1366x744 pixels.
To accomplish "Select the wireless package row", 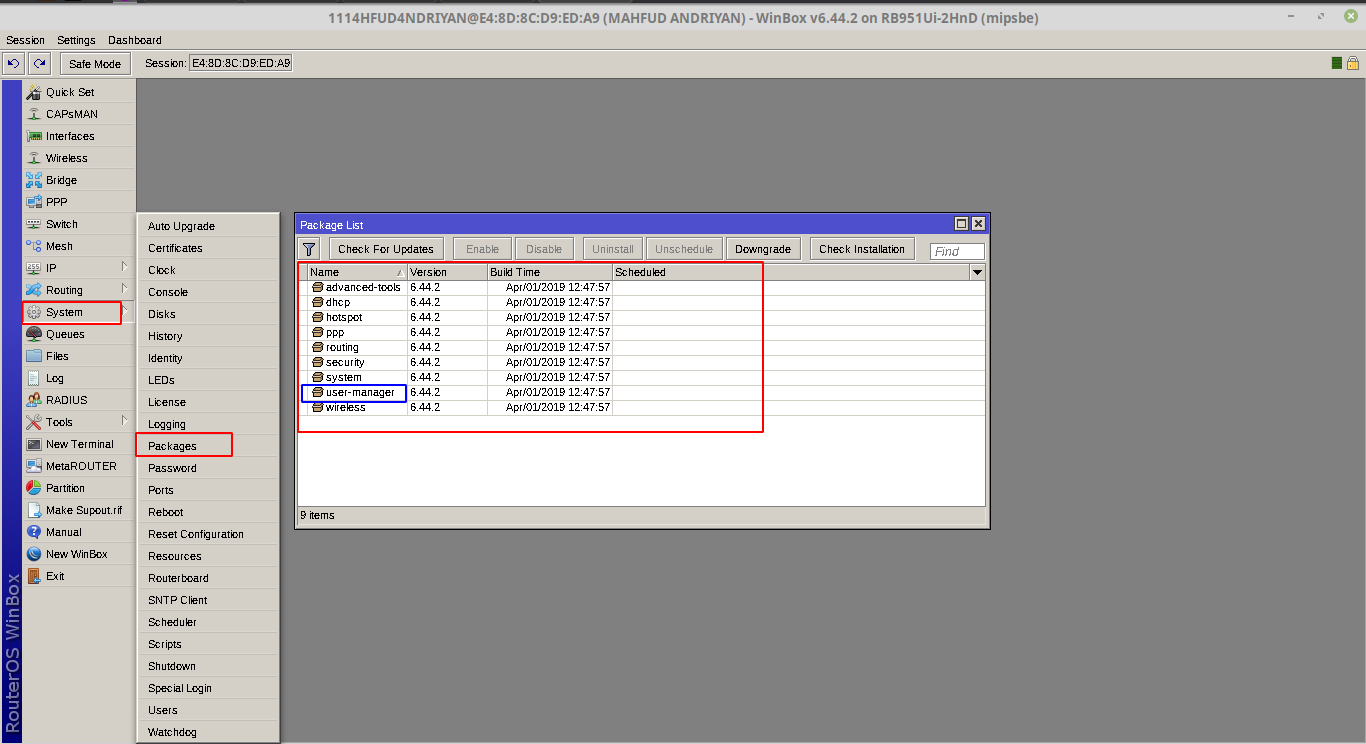I will click(x=641, y=407).
